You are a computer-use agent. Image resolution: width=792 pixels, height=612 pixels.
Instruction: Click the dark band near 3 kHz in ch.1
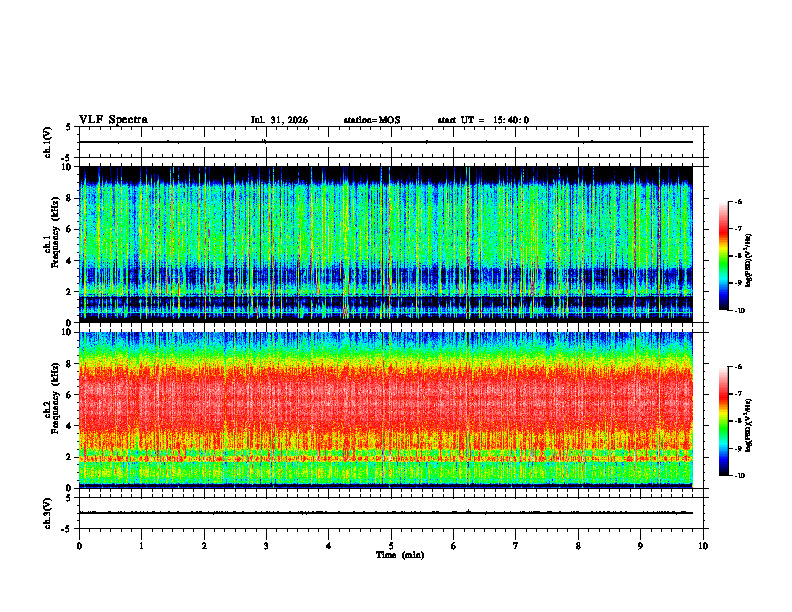[386, 277]
